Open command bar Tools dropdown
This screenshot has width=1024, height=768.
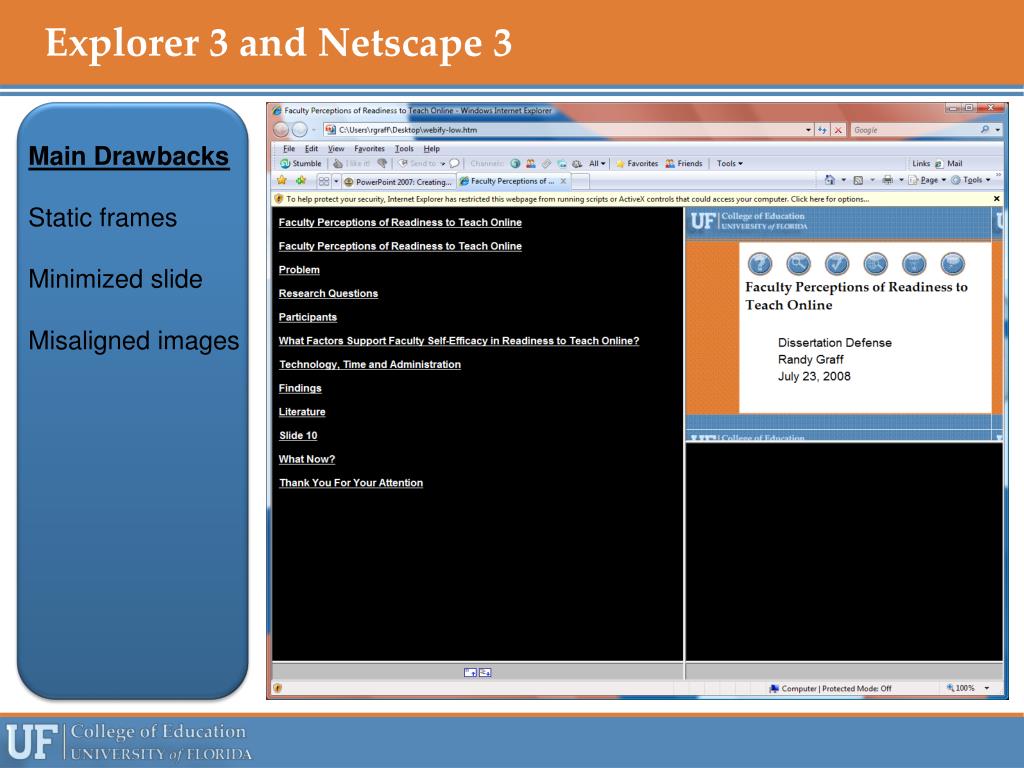point(971,180)
